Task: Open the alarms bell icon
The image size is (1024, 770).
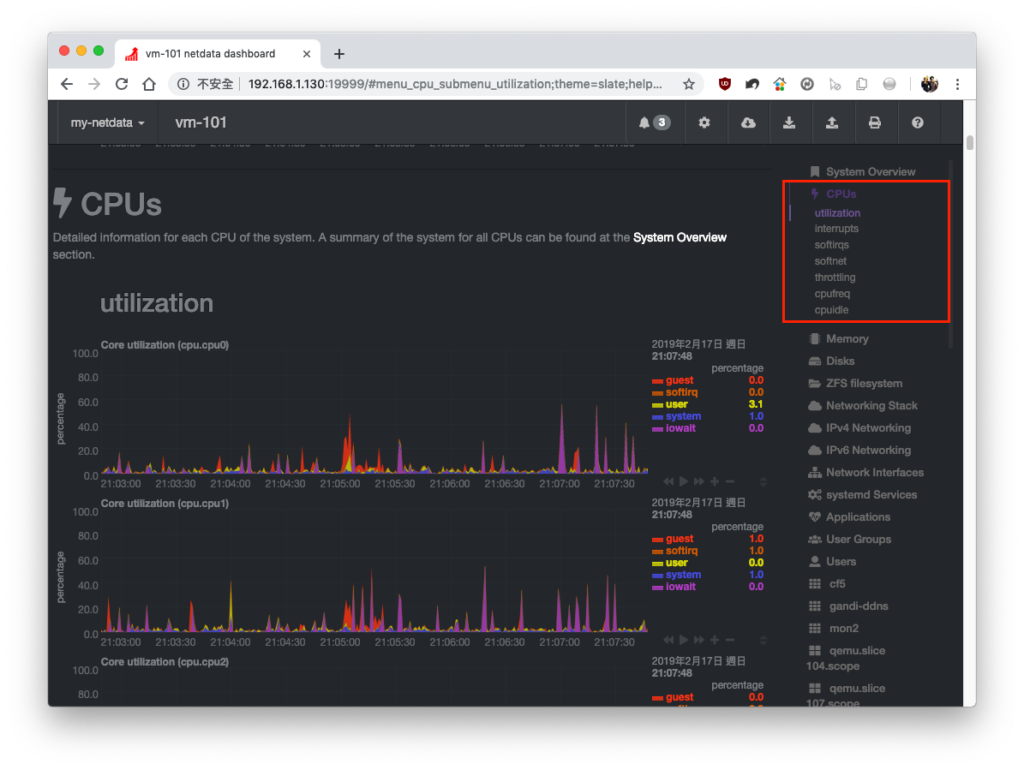Action: point(654,123)
